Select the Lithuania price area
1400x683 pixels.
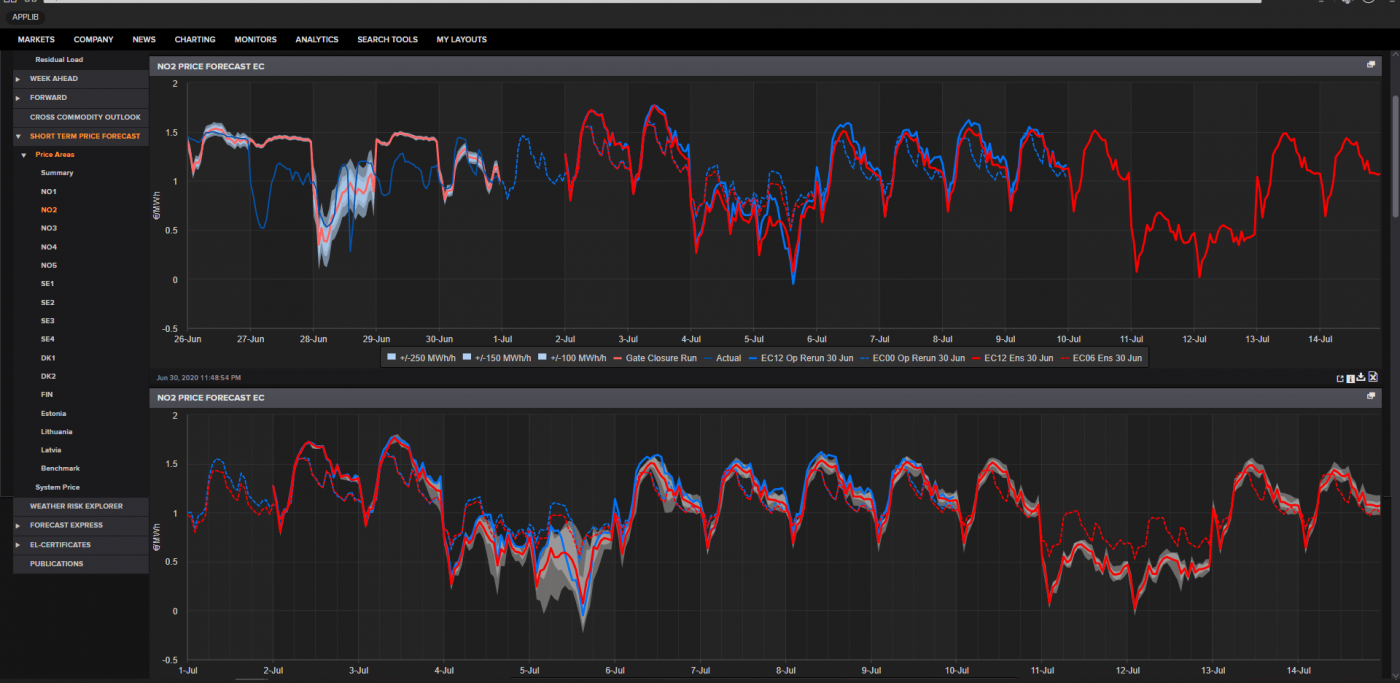[57, 432]
